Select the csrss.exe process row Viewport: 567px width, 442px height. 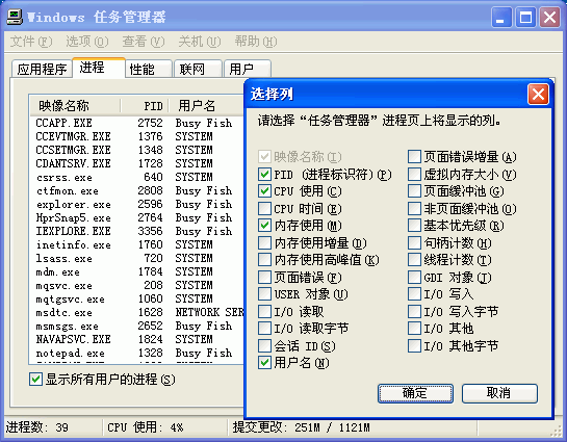click(137, 177)
